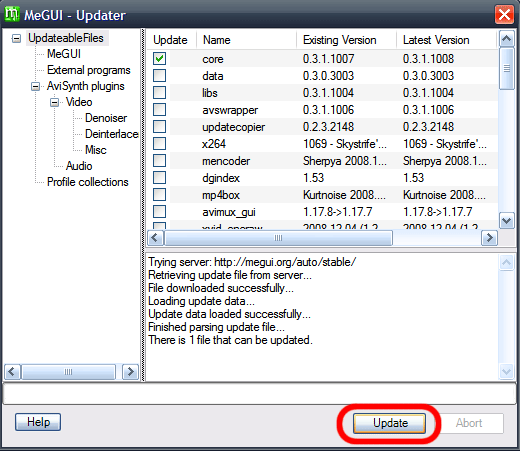Click latest version 0.3.1.1008 cell
The image size is (520, 451).
[428, 59]
